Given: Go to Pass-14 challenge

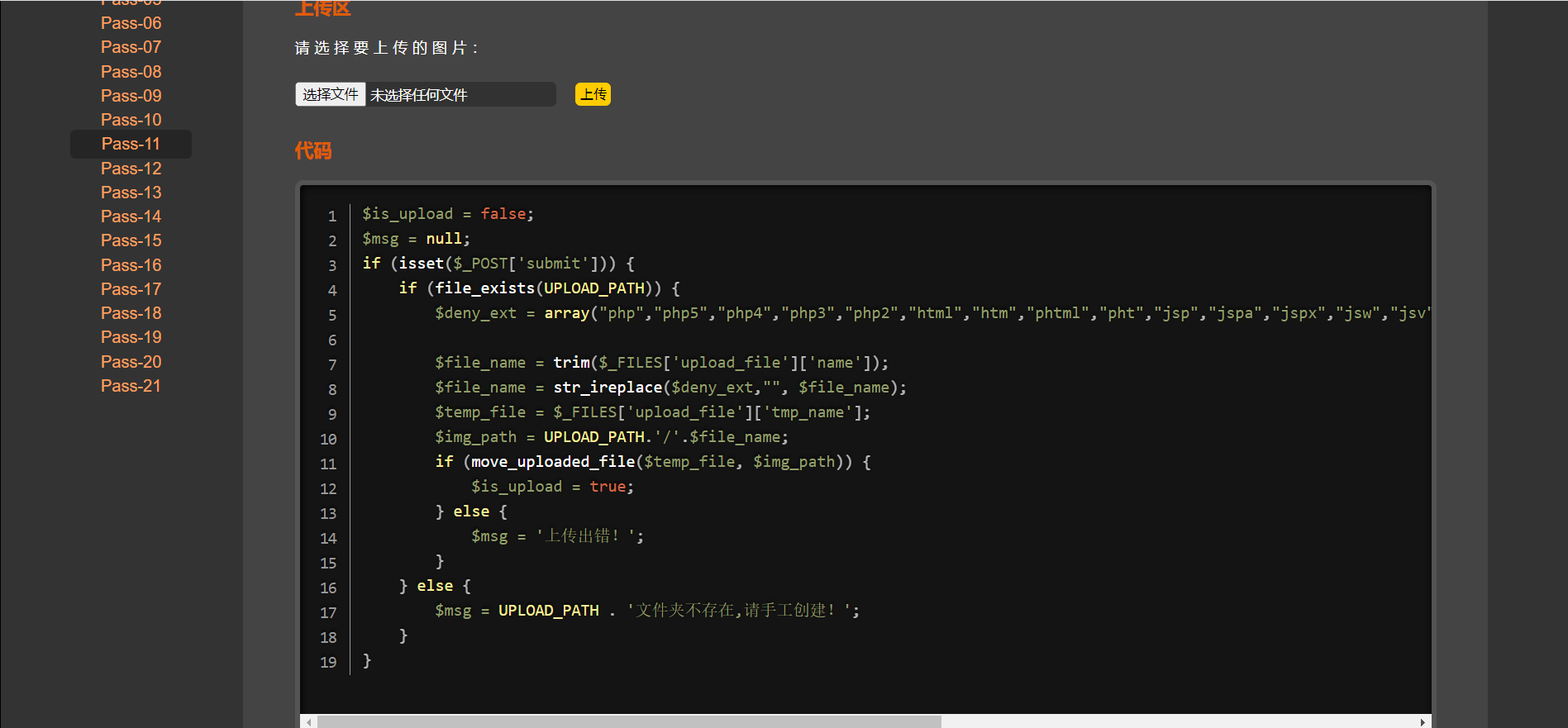Looking at the screenshot, I should [131, 216].
